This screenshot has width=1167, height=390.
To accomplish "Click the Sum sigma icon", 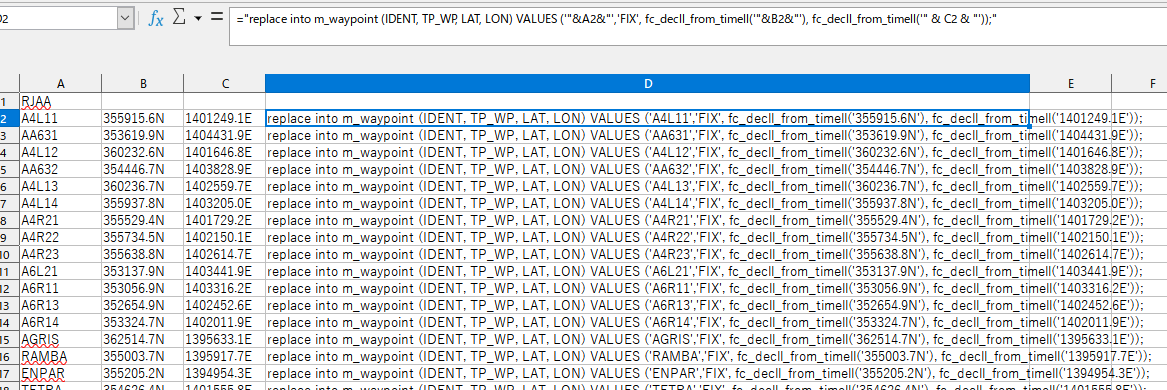I will pyautogui.click(x=179, y=18).
